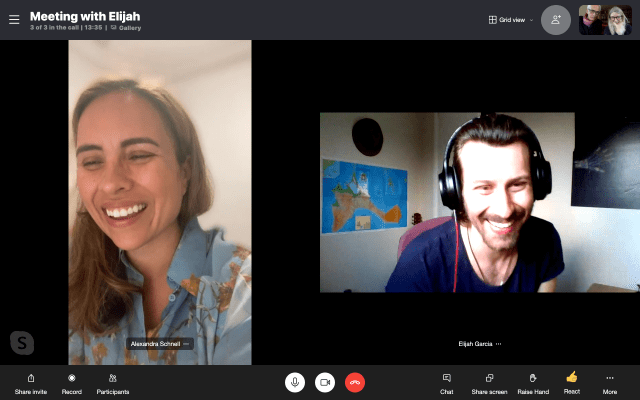The height and width of the screenshot is (400, 640).
Task: Expand the Grid view dropdown
Action: tap(510, 19)
